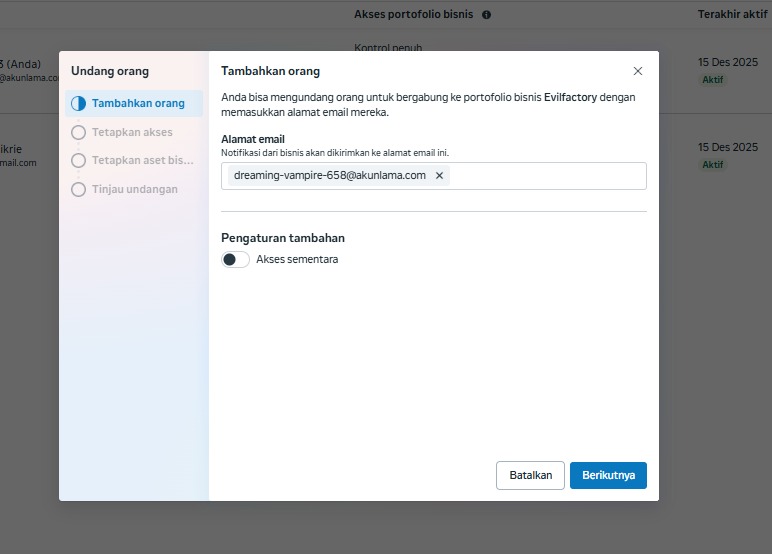Click the second Aktif status badge

pos(712,165)
